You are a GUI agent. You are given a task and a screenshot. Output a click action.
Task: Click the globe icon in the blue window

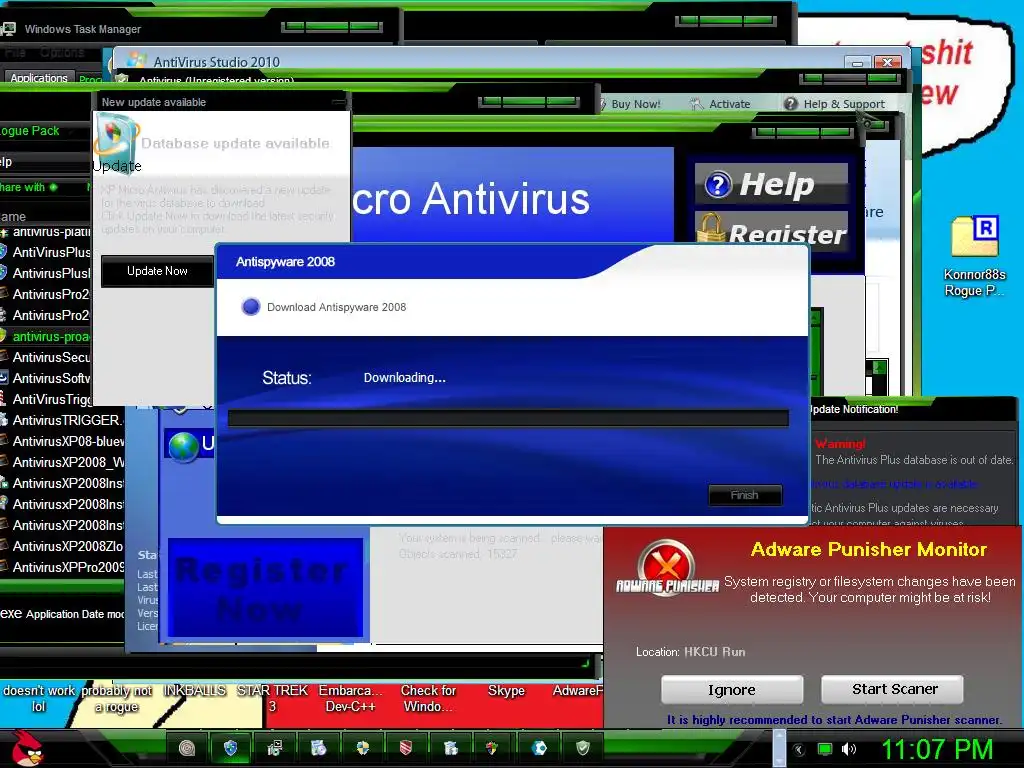[x=184, y=447]
